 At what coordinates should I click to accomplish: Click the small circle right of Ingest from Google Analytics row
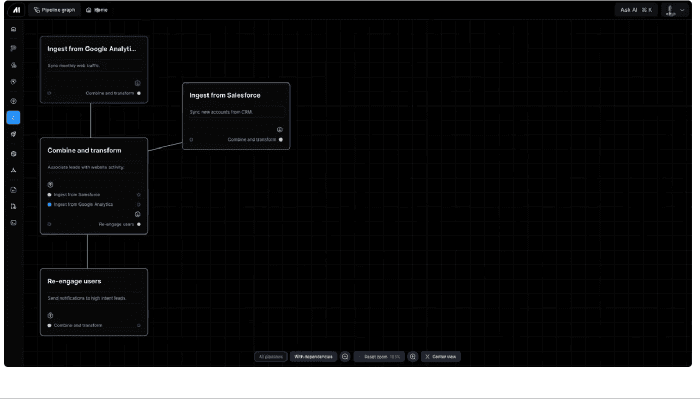click(139, 204)
